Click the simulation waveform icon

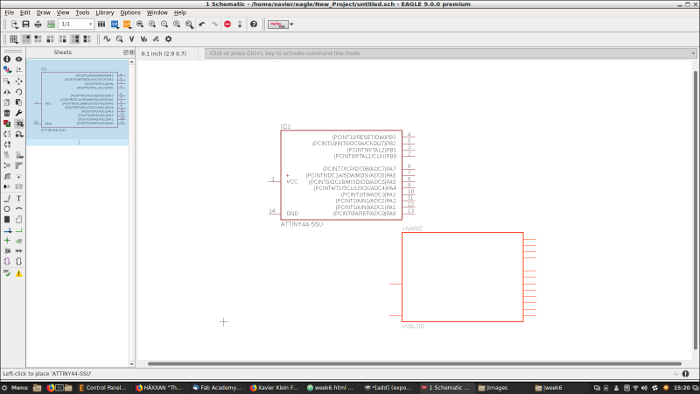107,39
